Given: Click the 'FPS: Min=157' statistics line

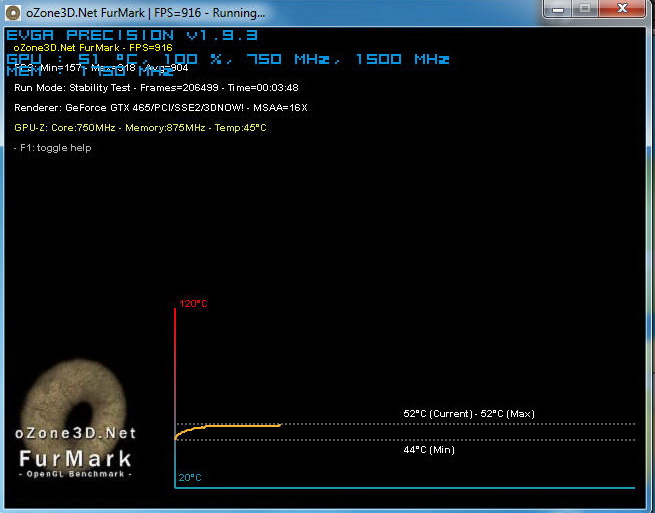Looking at the screenshot, I should pyautogui.click(x=101, y=68).
